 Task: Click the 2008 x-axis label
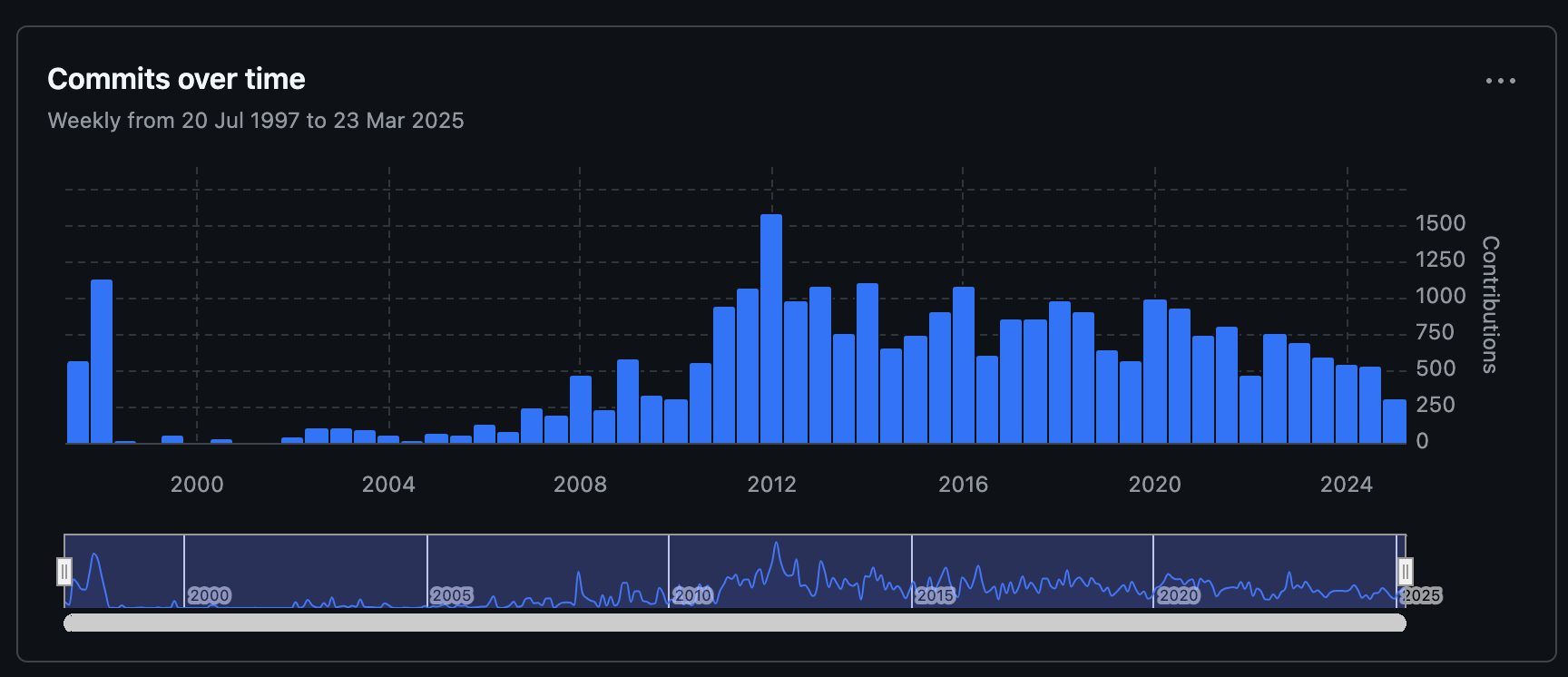(x=580, y=485)
